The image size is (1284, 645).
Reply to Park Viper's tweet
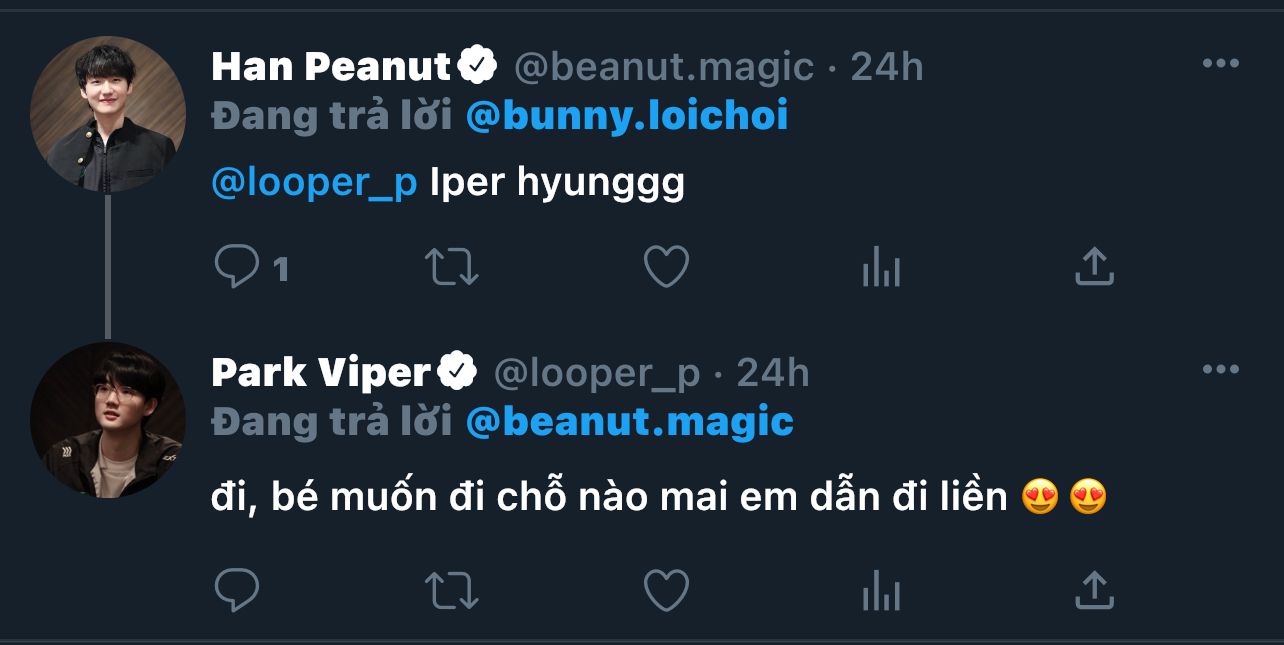[237, 589]
